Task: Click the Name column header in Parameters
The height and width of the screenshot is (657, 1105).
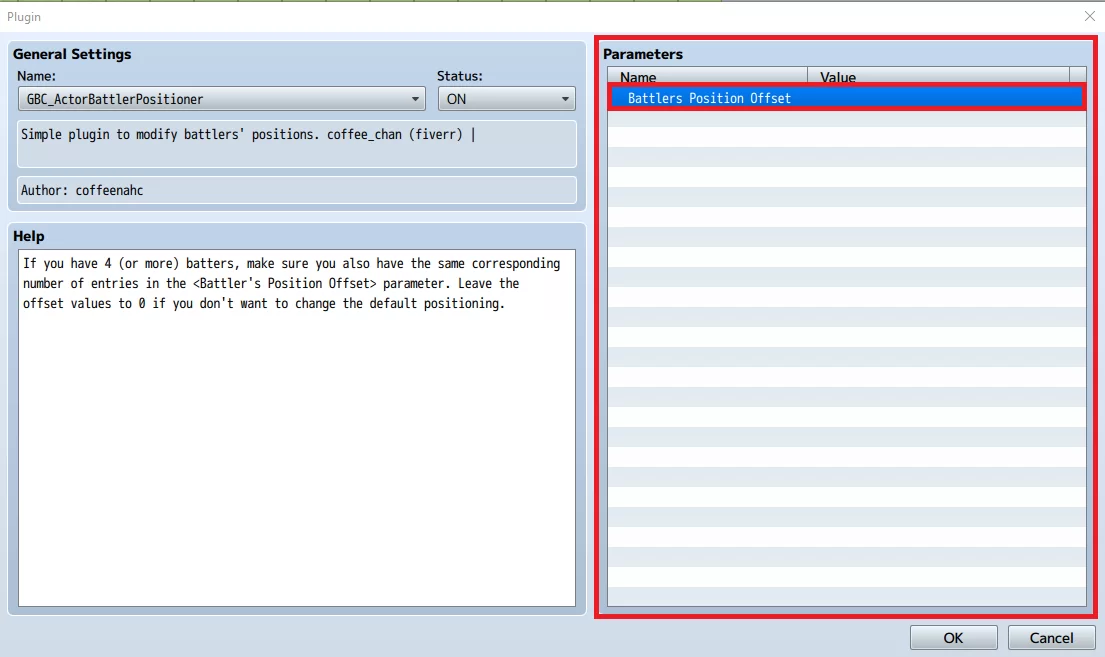Action: [x=708, y=76]
